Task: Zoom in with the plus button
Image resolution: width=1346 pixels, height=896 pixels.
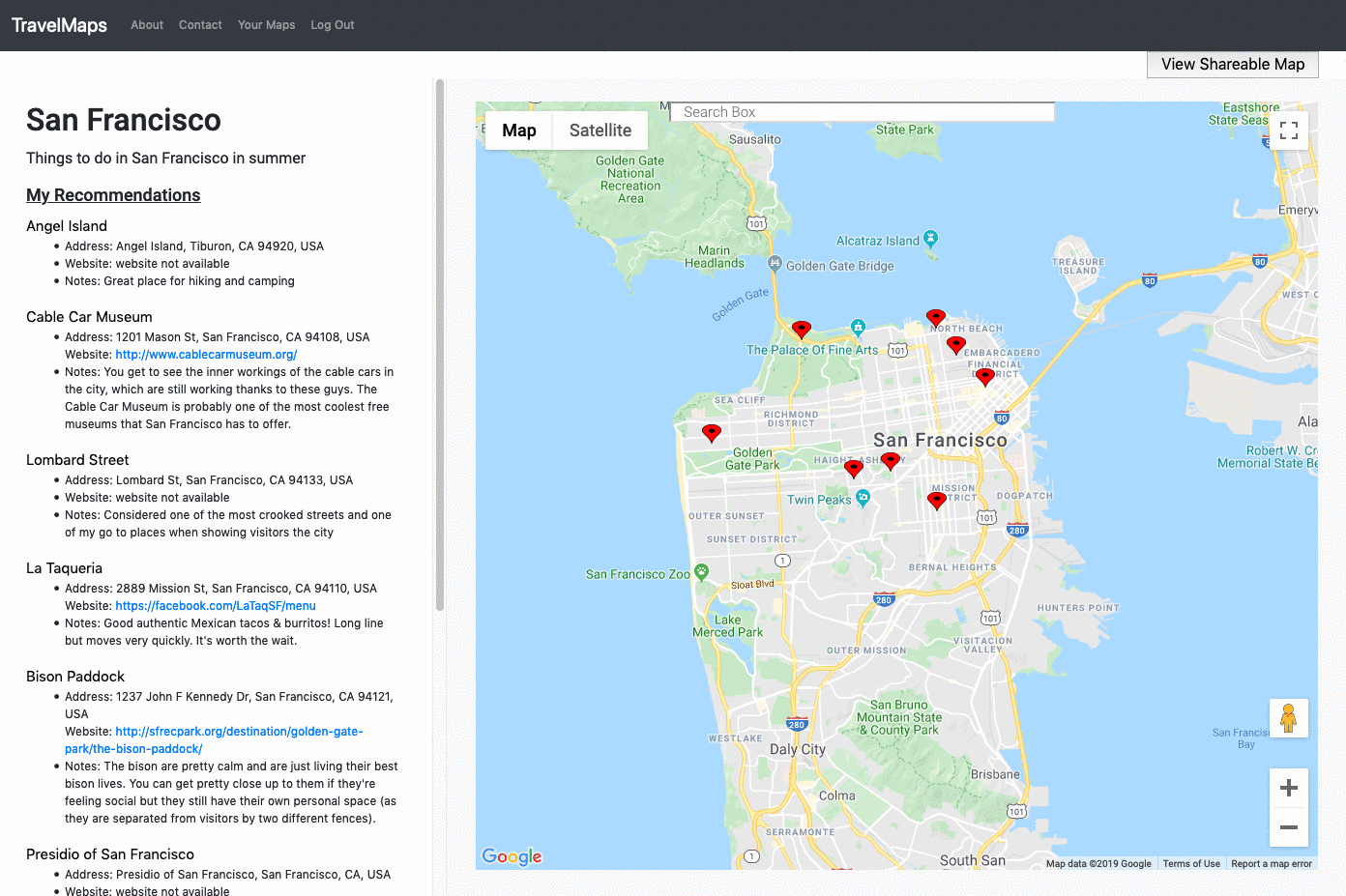Action: pos(1288,788)
